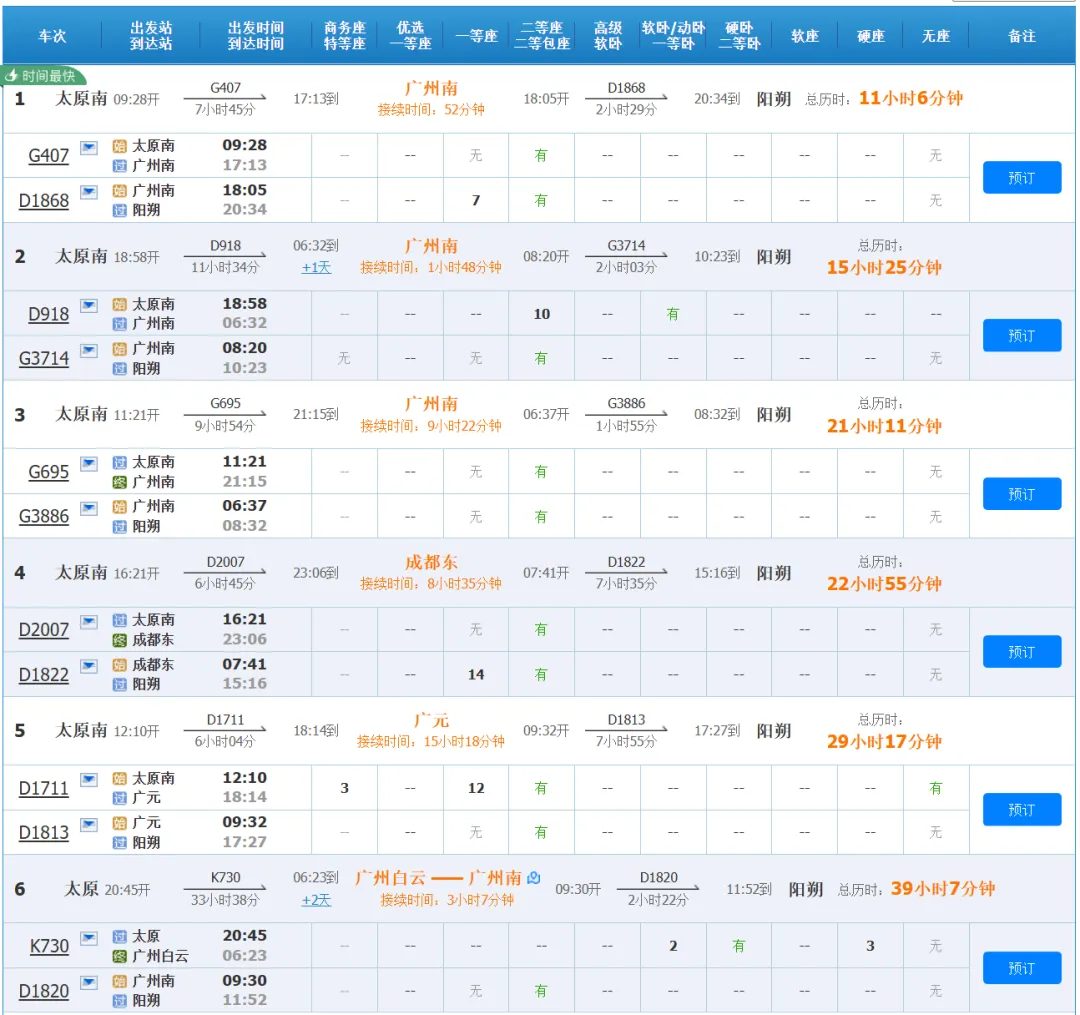1080x1015 pixels.
Task: Click business seat count 3 for D1711
Action: (x=344, y=788)
